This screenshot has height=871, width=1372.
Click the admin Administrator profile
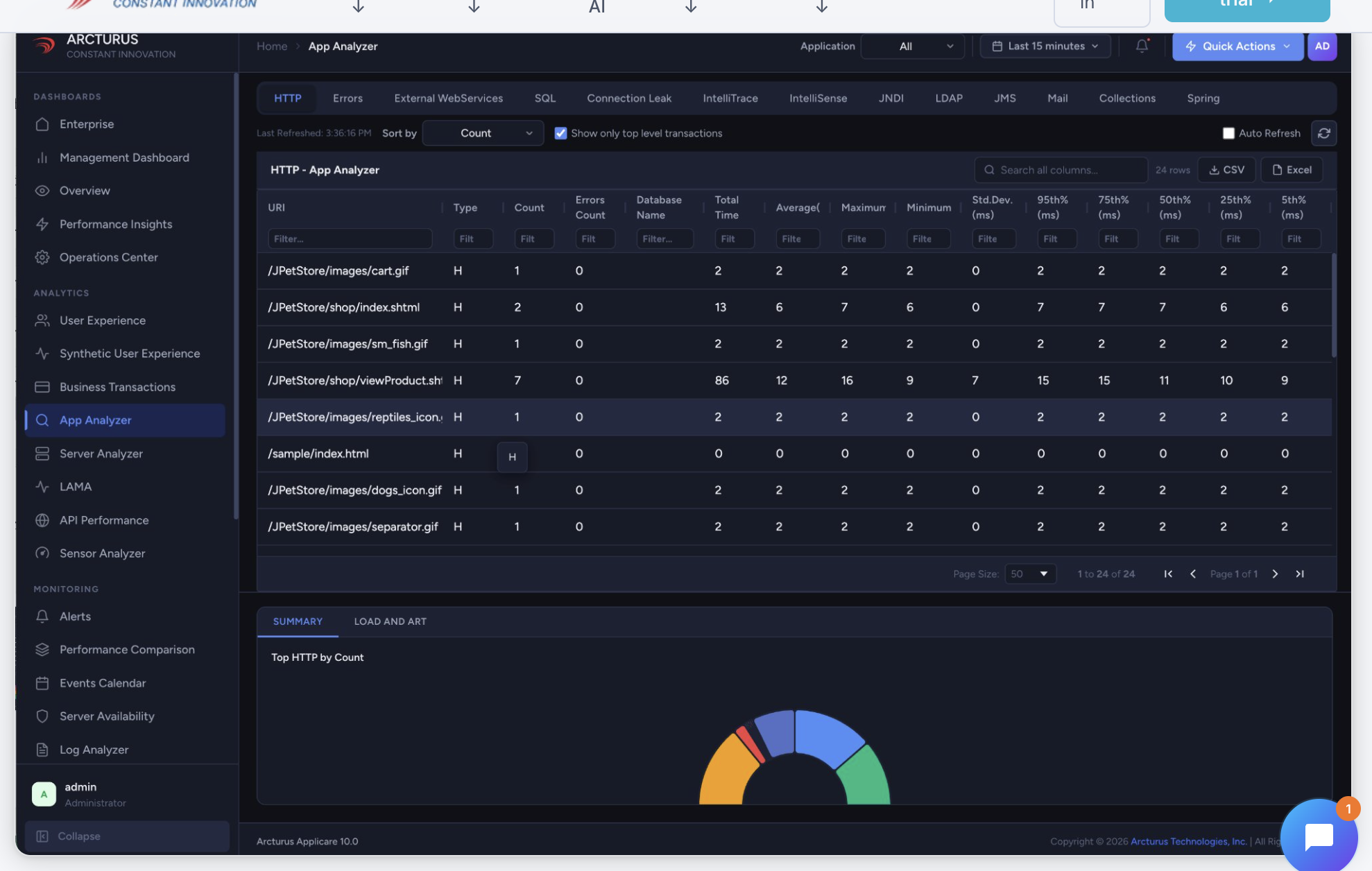click(127, 795)
